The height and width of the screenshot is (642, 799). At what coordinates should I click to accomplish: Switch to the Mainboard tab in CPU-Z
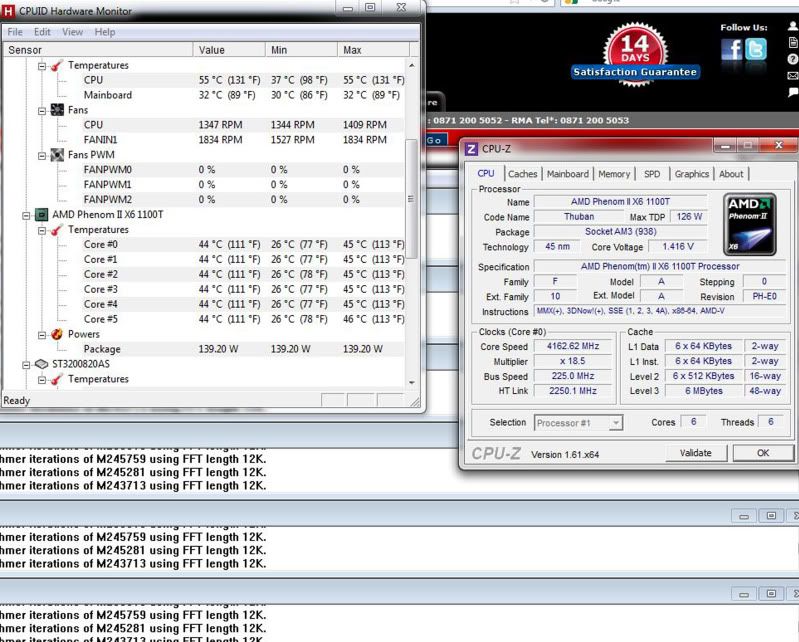point(568,174)
